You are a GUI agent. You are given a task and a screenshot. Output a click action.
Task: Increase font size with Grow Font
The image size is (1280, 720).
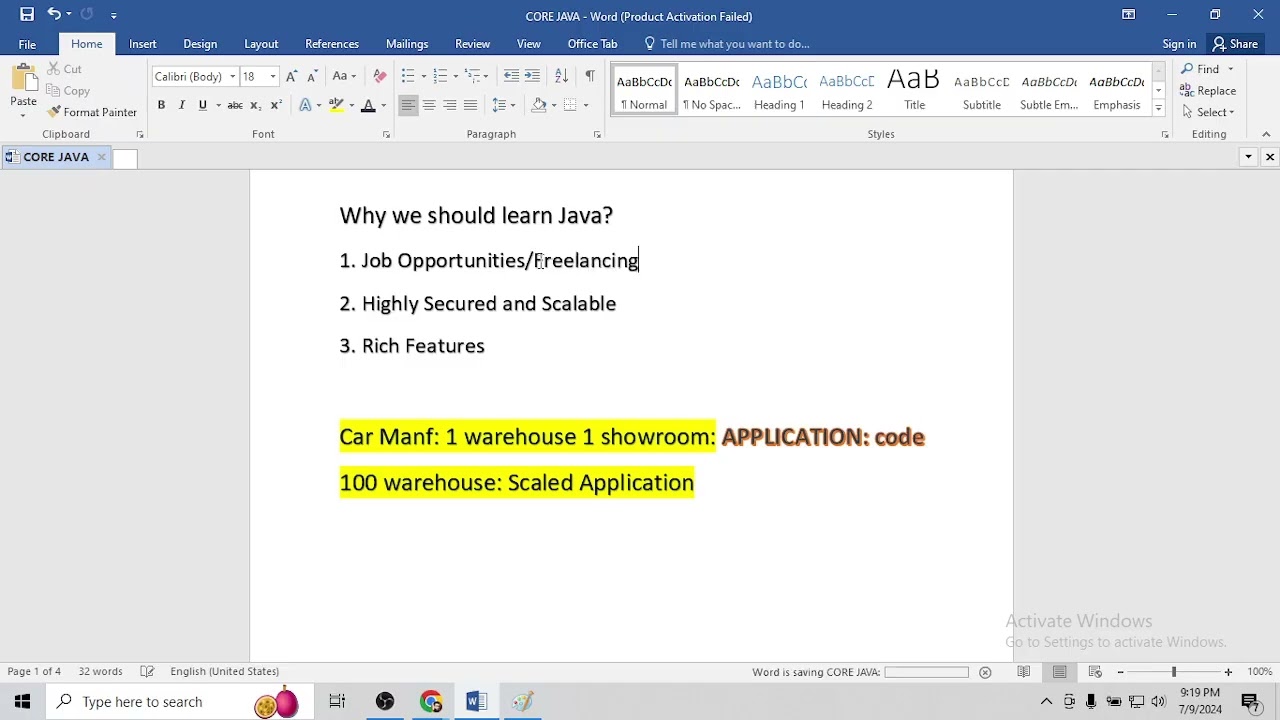pyautogui.click(x=291, y=76)
